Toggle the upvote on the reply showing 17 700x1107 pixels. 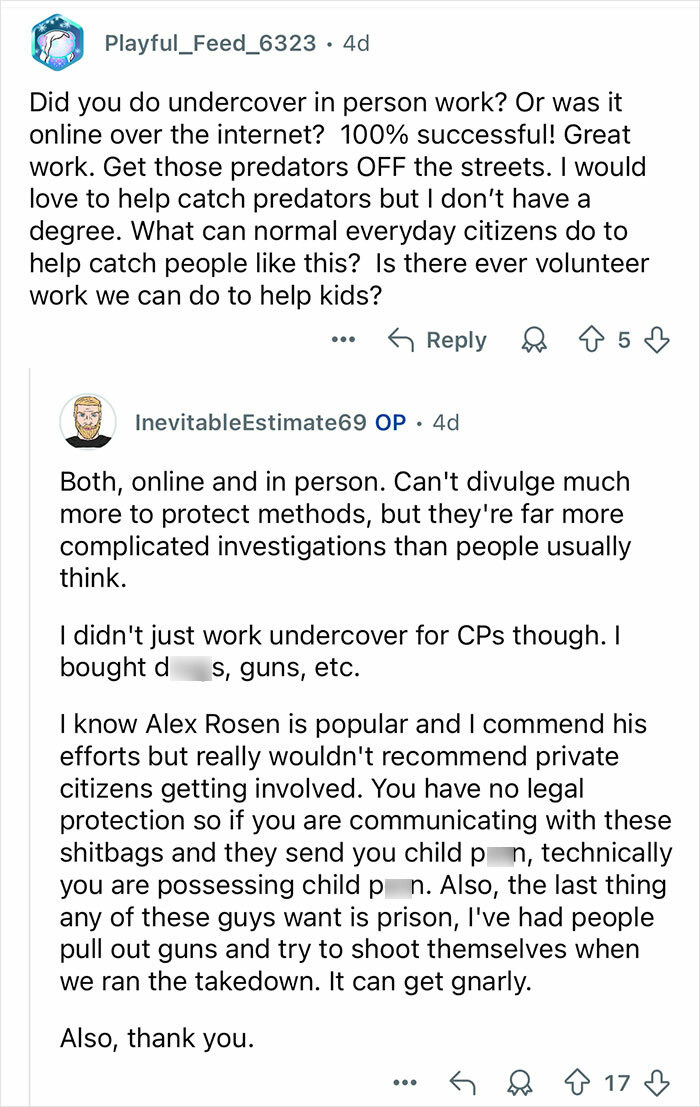[576, 1083]
